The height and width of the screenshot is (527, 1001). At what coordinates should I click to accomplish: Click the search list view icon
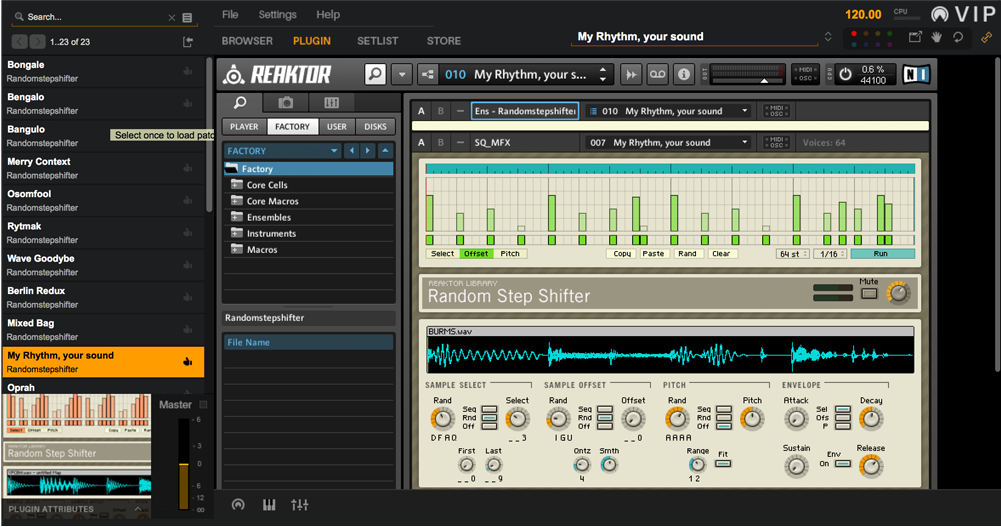[187, 18]
